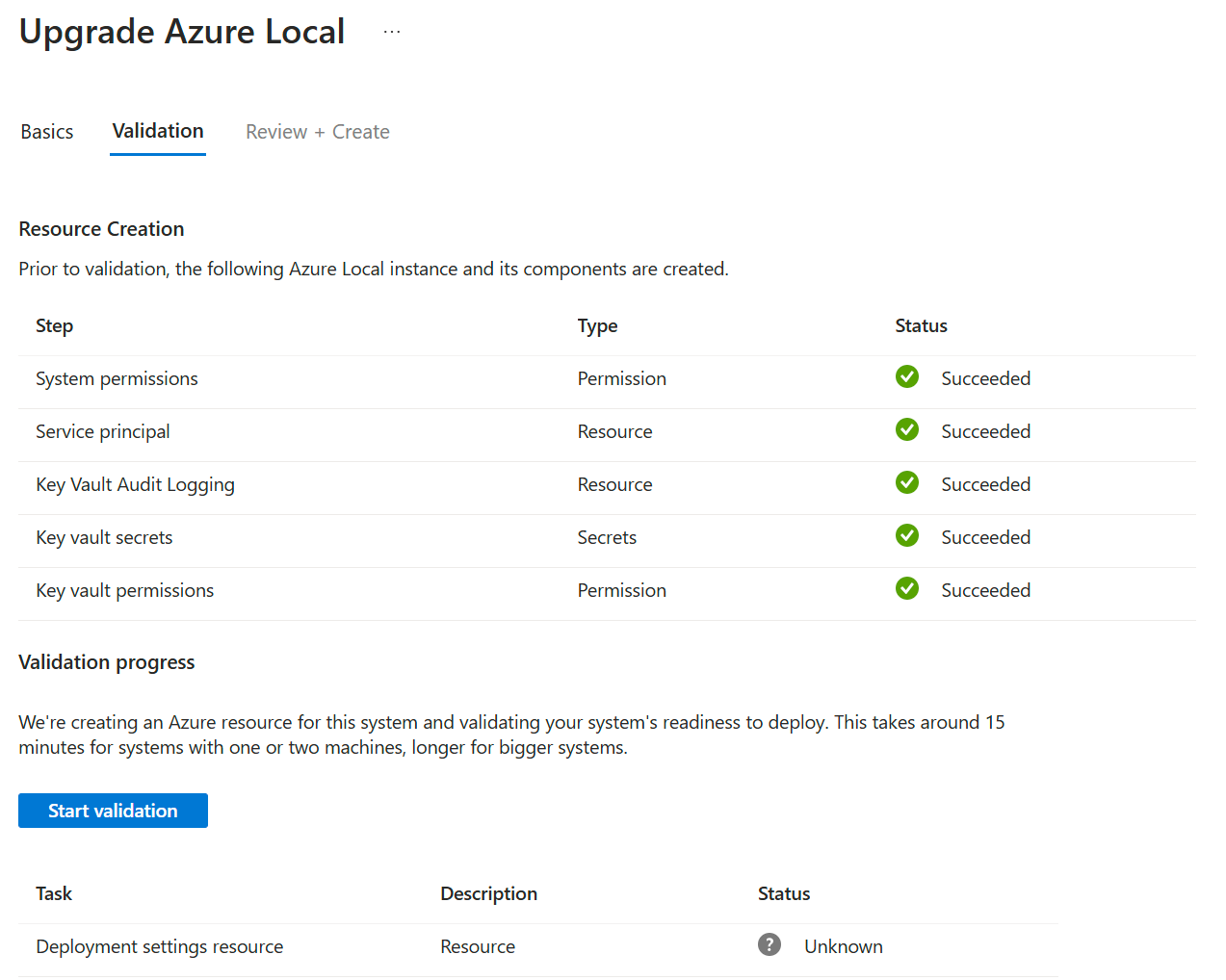The image size is (1226, 980).
Task: Click Succeeded status text for Key Vault Audit Logging
Action: click(986, 485)
